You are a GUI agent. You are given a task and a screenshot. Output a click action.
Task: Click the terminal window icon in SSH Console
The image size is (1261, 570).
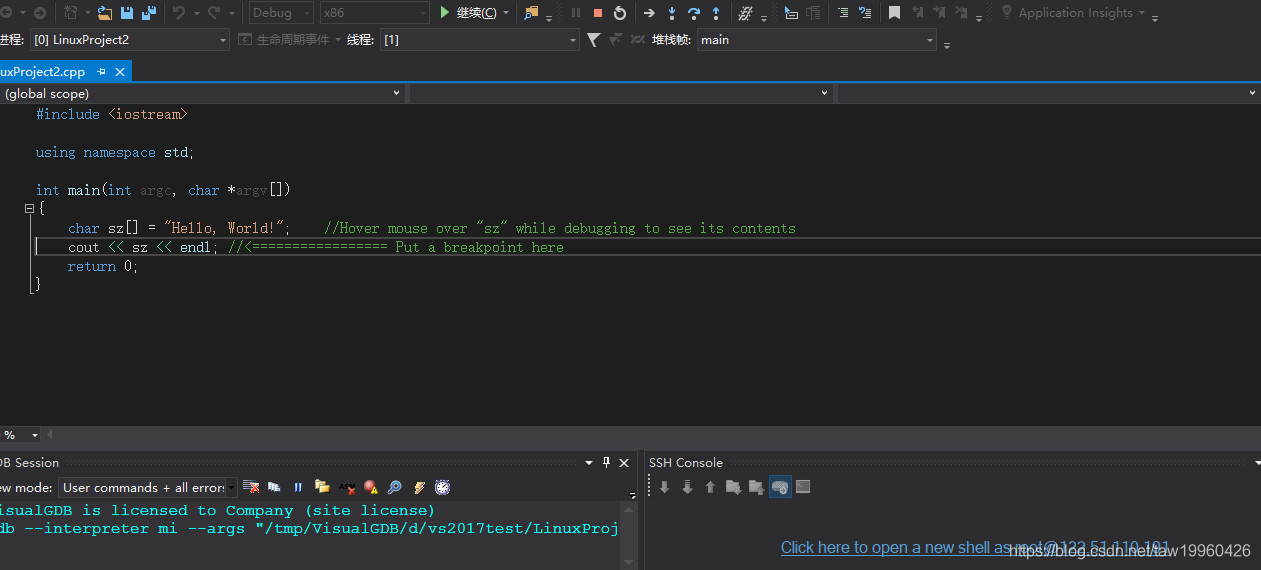tap(803, 487)
